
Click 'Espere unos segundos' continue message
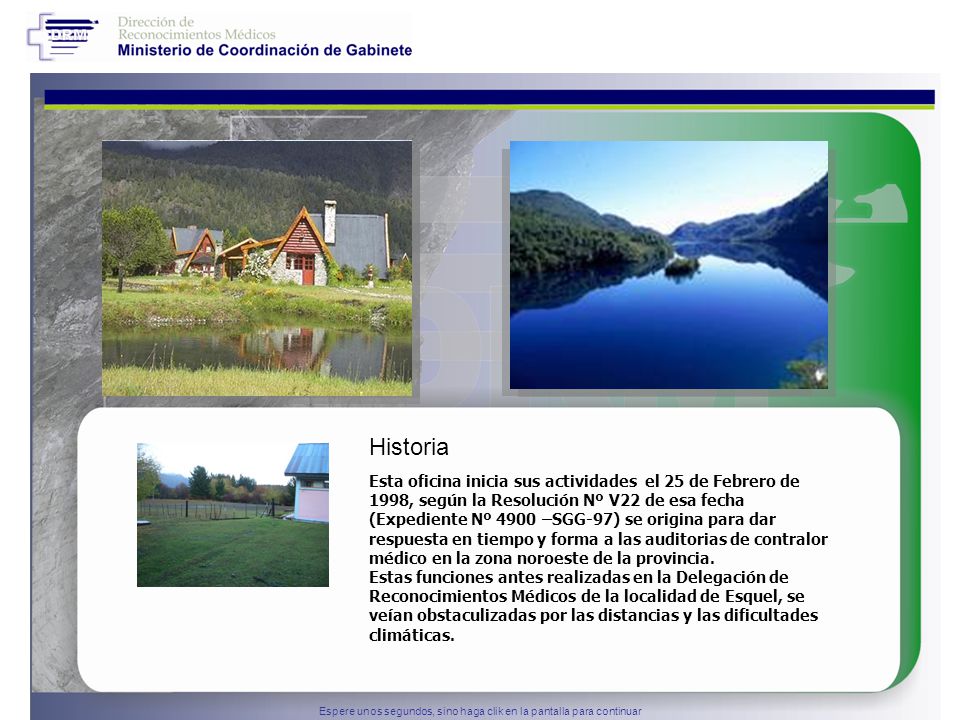480,711
